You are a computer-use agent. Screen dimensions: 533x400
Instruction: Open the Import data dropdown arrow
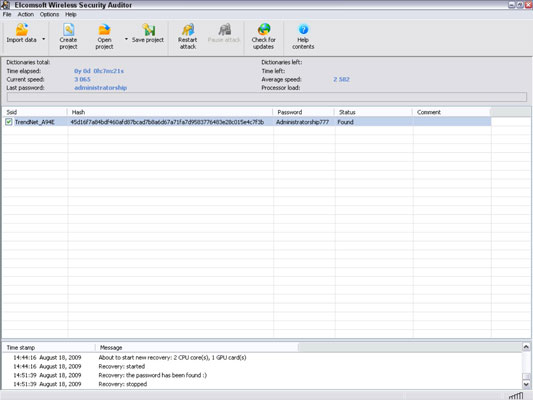coord(44,39)
